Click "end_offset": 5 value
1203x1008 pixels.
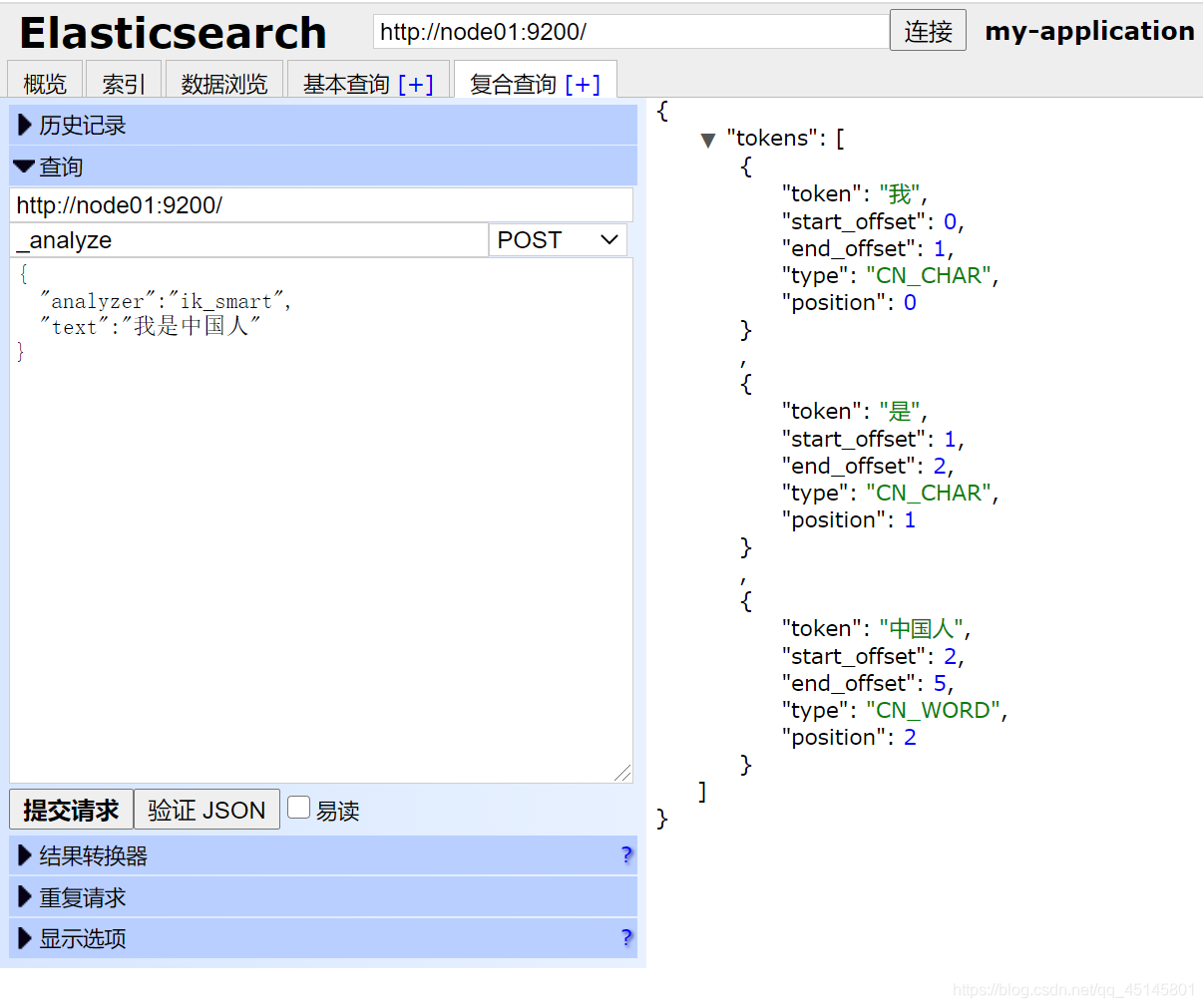940,683
